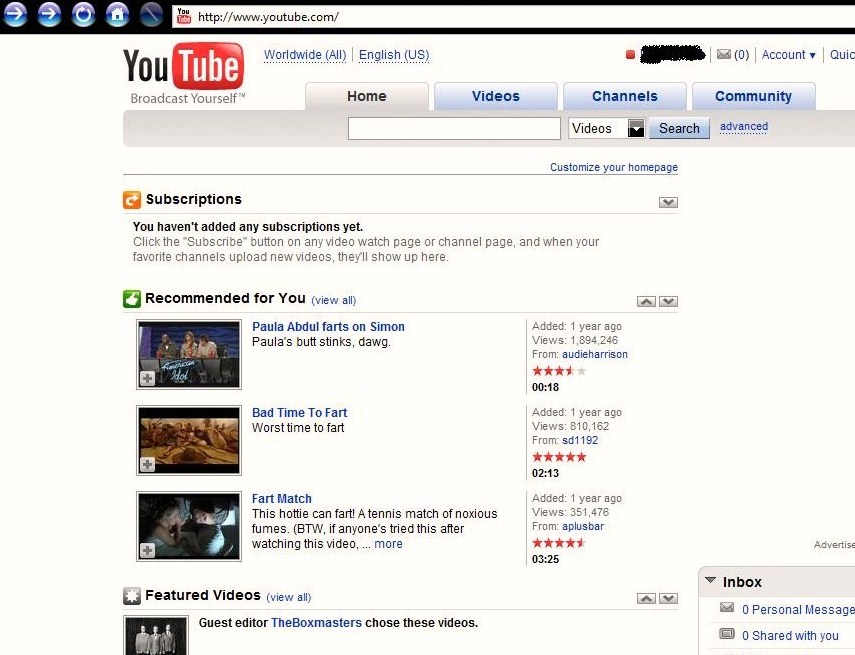This screenshot has width=855, height=655.
Task: Rate Bad Time To Fart stars
Action: [x=559, y=457]
